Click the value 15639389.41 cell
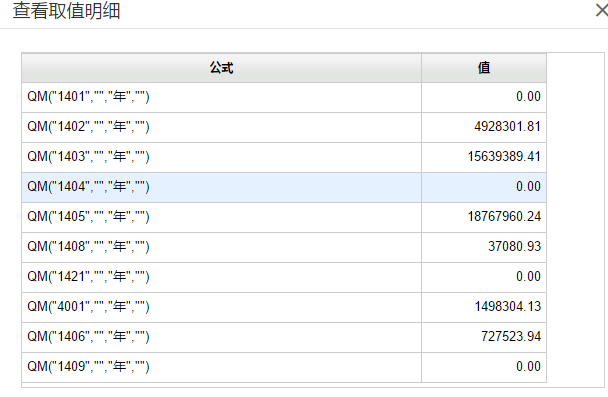This screenshot has width=608, height=397. tap(484, 157)
